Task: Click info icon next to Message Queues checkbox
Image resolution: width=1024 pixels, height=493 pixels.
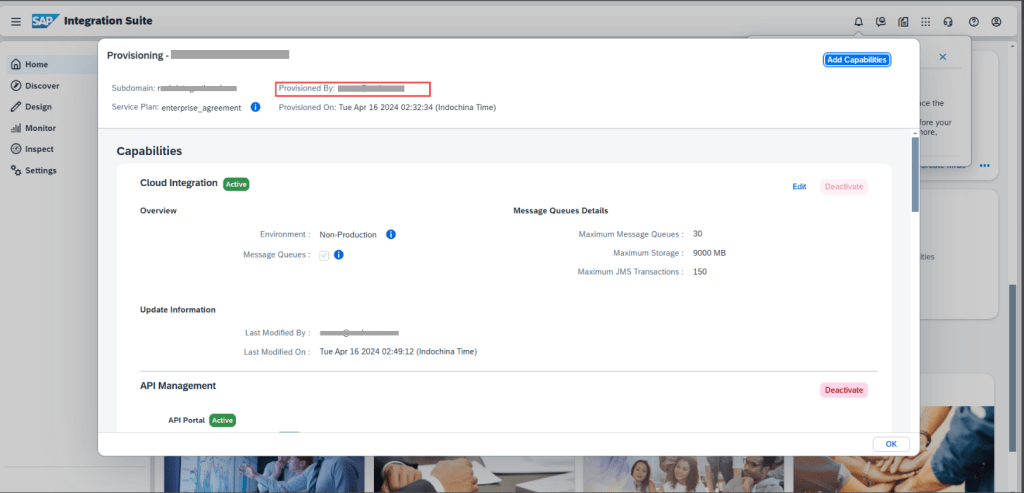Action: (x=339, y=255)
